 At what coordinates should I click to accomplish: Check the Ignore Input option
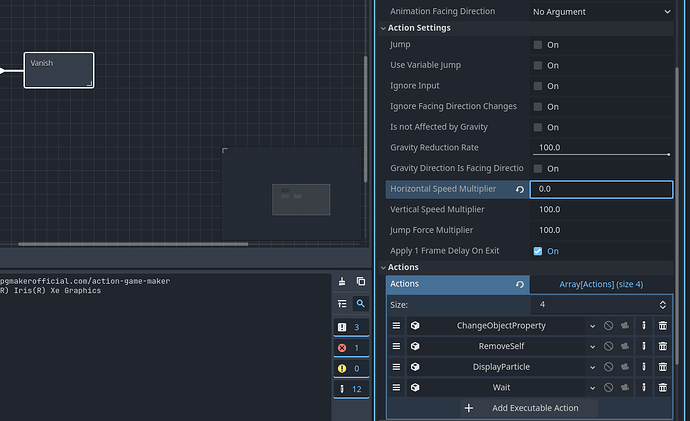[538, 86]
